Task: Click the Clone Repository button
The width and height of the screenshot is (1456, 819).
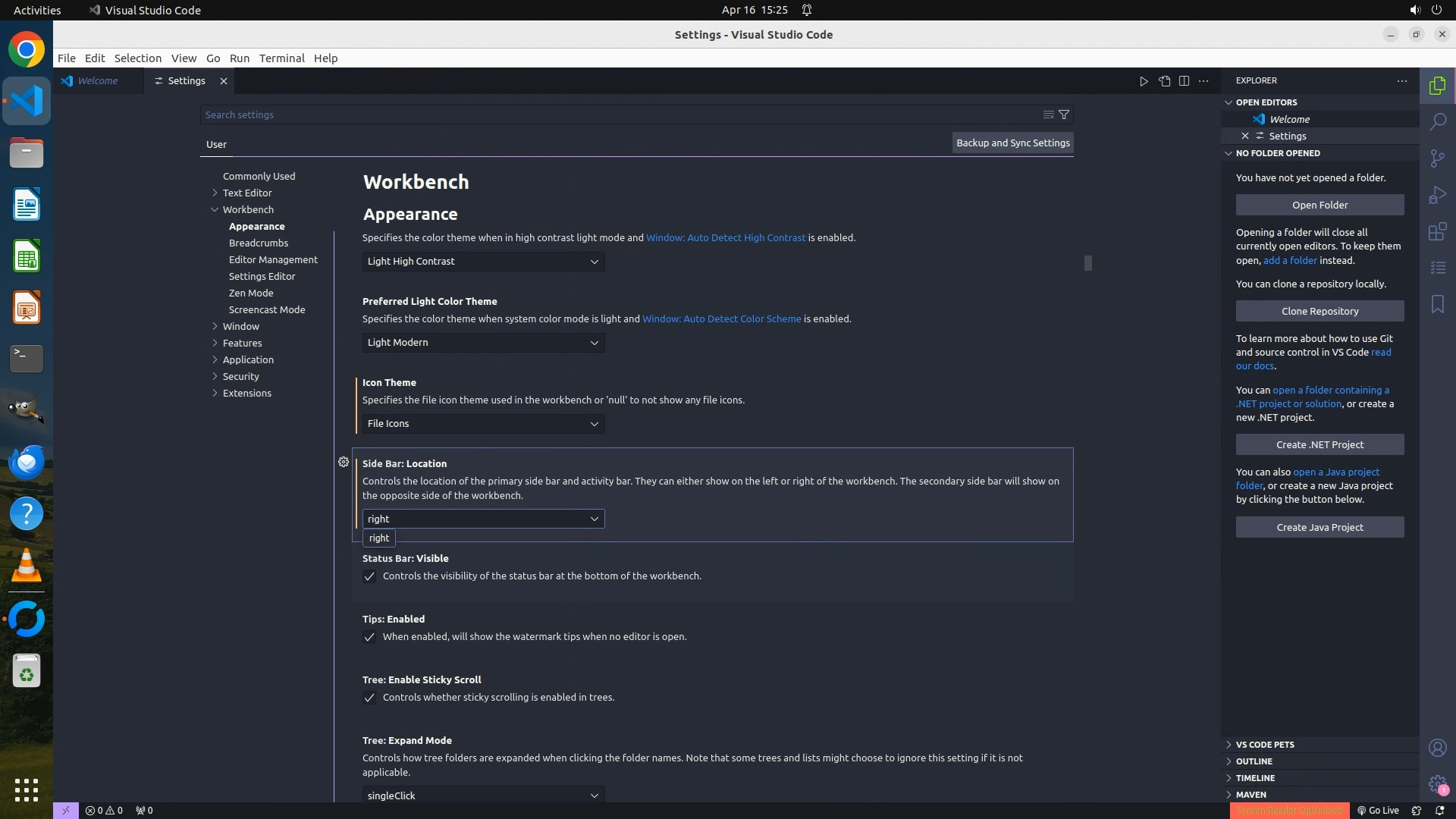Action: (x=1319, y=311)
